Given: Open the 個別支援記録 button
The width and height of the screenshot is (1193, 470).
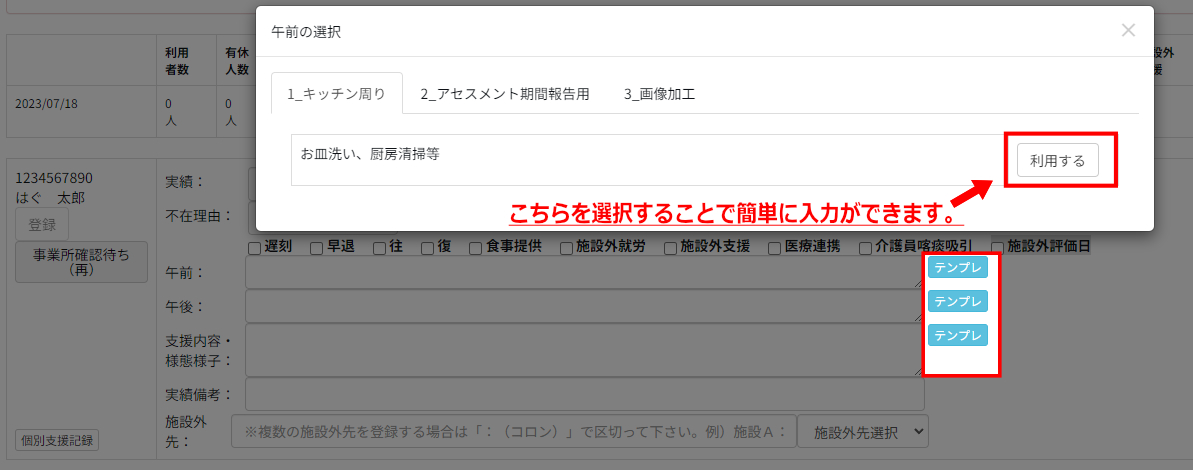Looking at the screenshot, I should click(57, 440).
